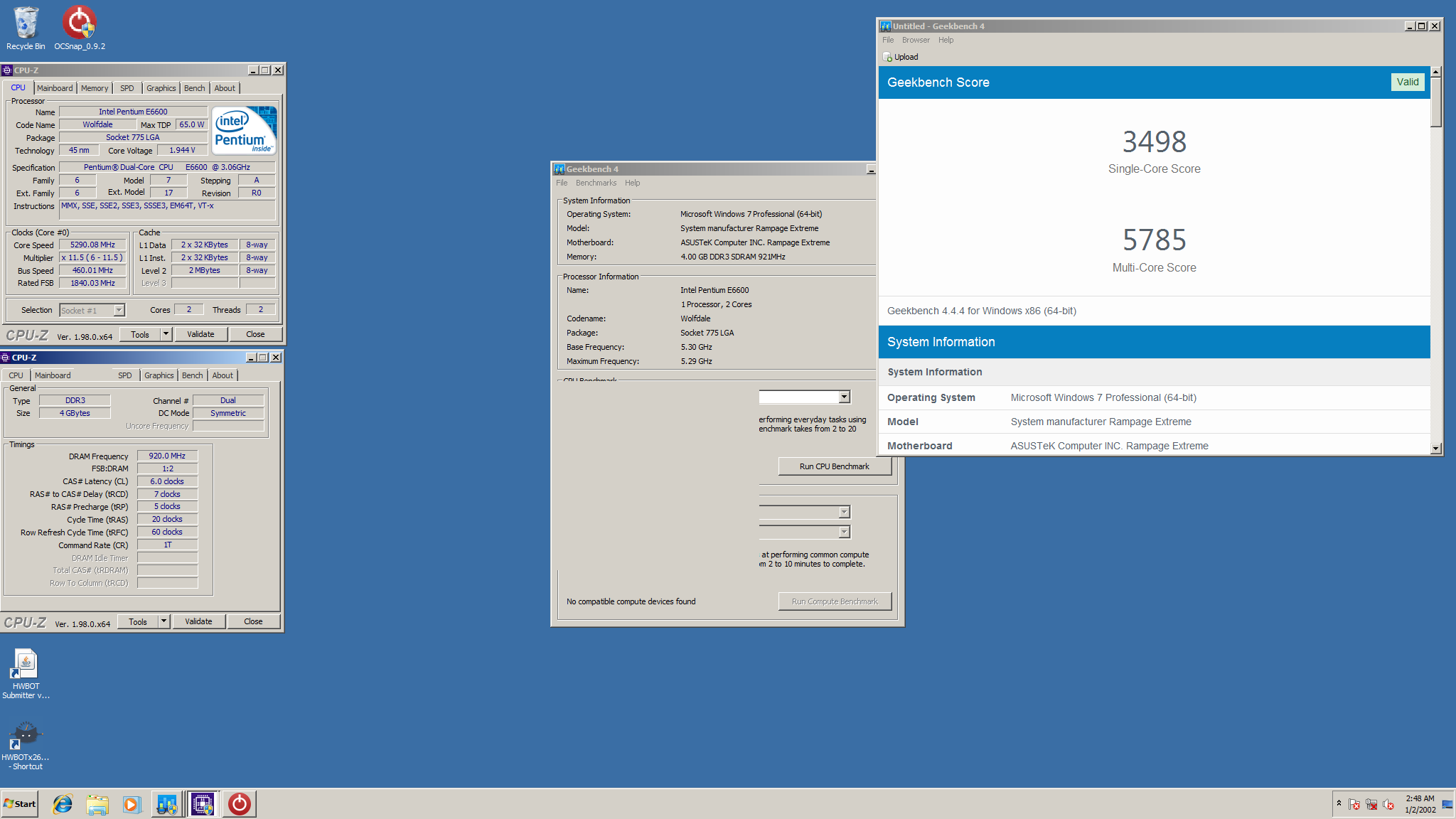Click CPU-Z title bar icon of top window
This screenshot has width=1456, height=819.
click(x=7, y=70)
